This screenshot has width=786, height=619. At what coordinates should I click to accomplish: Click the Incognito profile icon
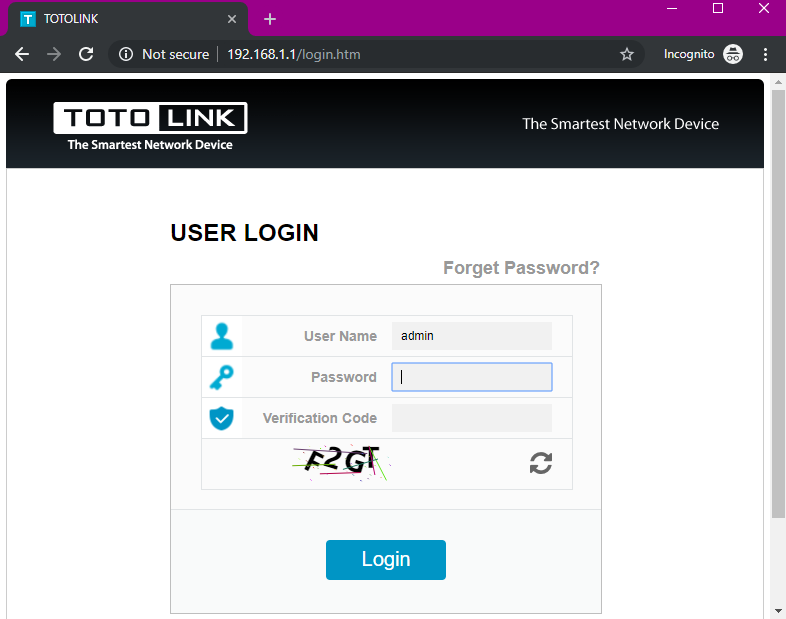tap(733, 54)
